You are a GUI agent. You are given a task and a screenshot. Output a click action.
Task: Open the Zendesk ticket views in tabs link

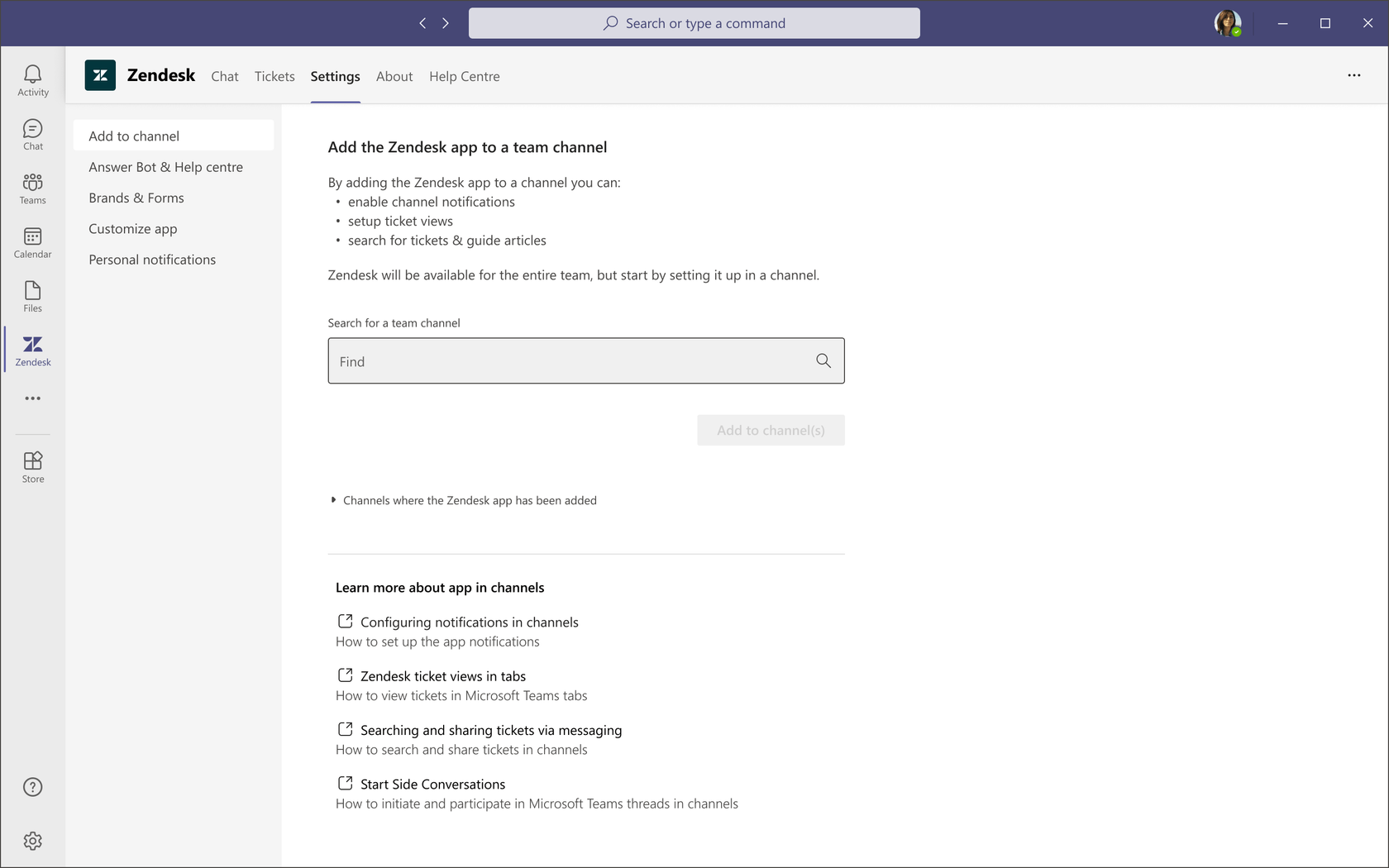pyautogui.click(x=442, y=675)
